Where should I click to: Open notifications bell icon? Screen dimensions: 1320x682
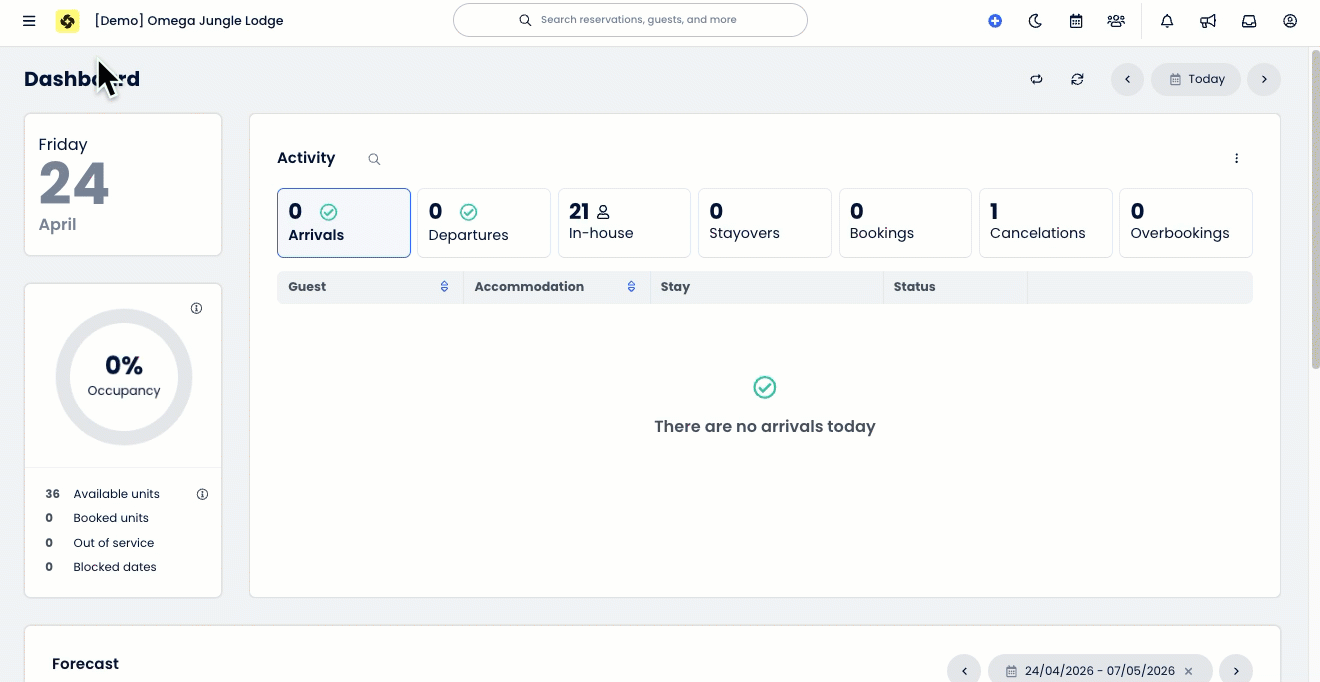[x=1167, y=21]
